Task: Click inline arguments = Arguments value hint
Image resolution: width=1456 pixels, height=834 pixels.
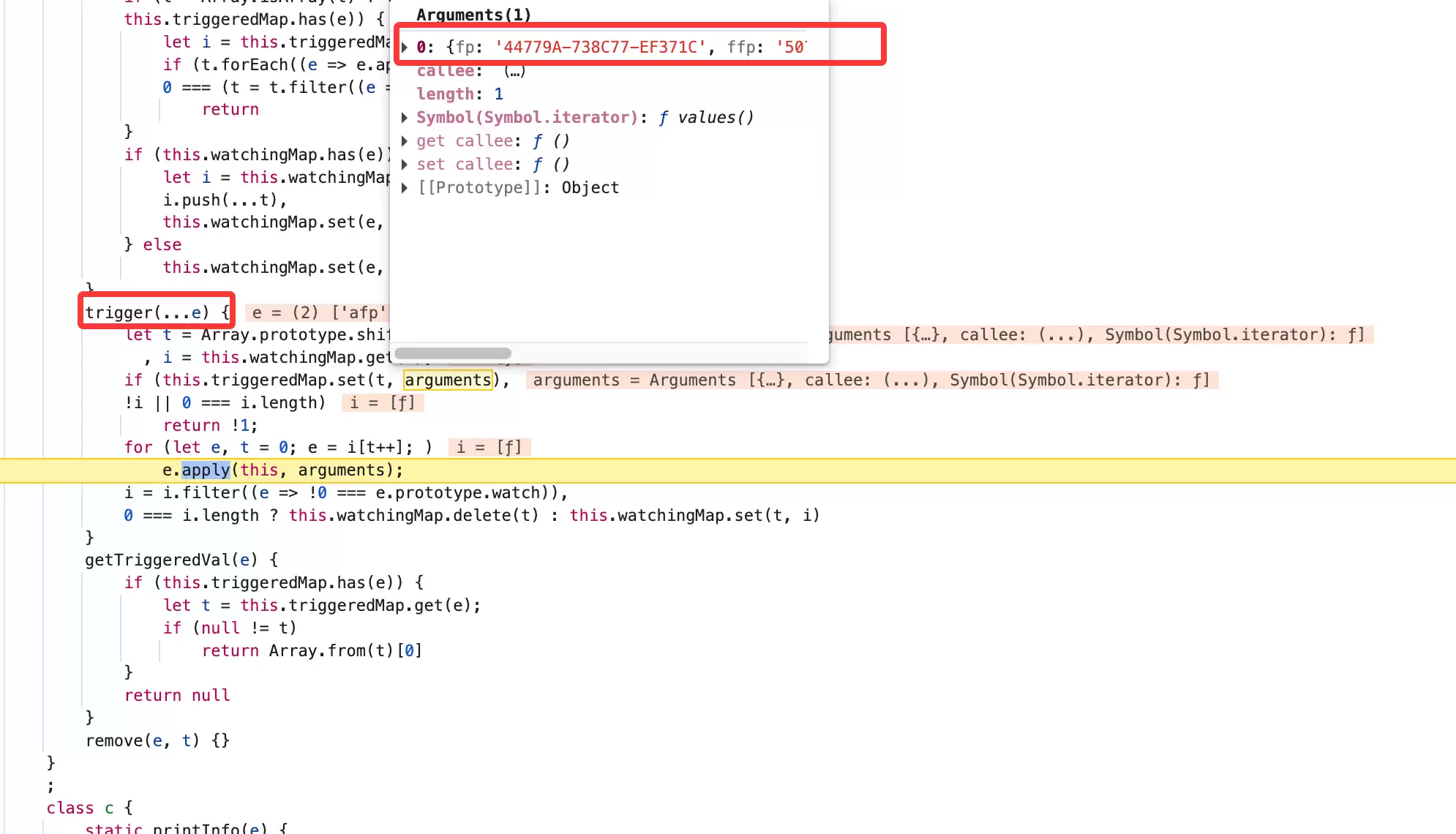Action: click(x=872, y=380)
